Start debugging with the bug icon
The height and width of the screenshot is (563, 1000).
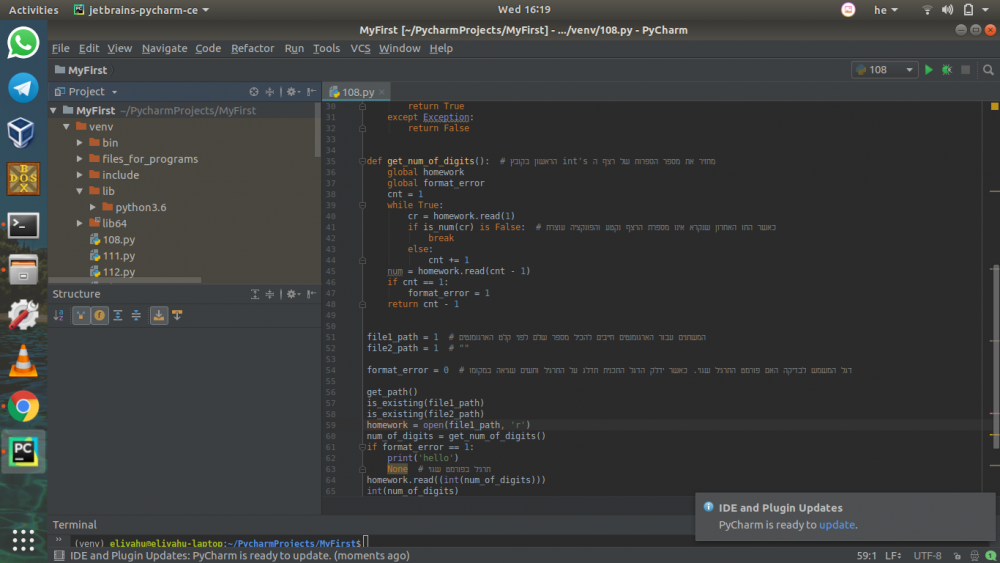[946, 70]
